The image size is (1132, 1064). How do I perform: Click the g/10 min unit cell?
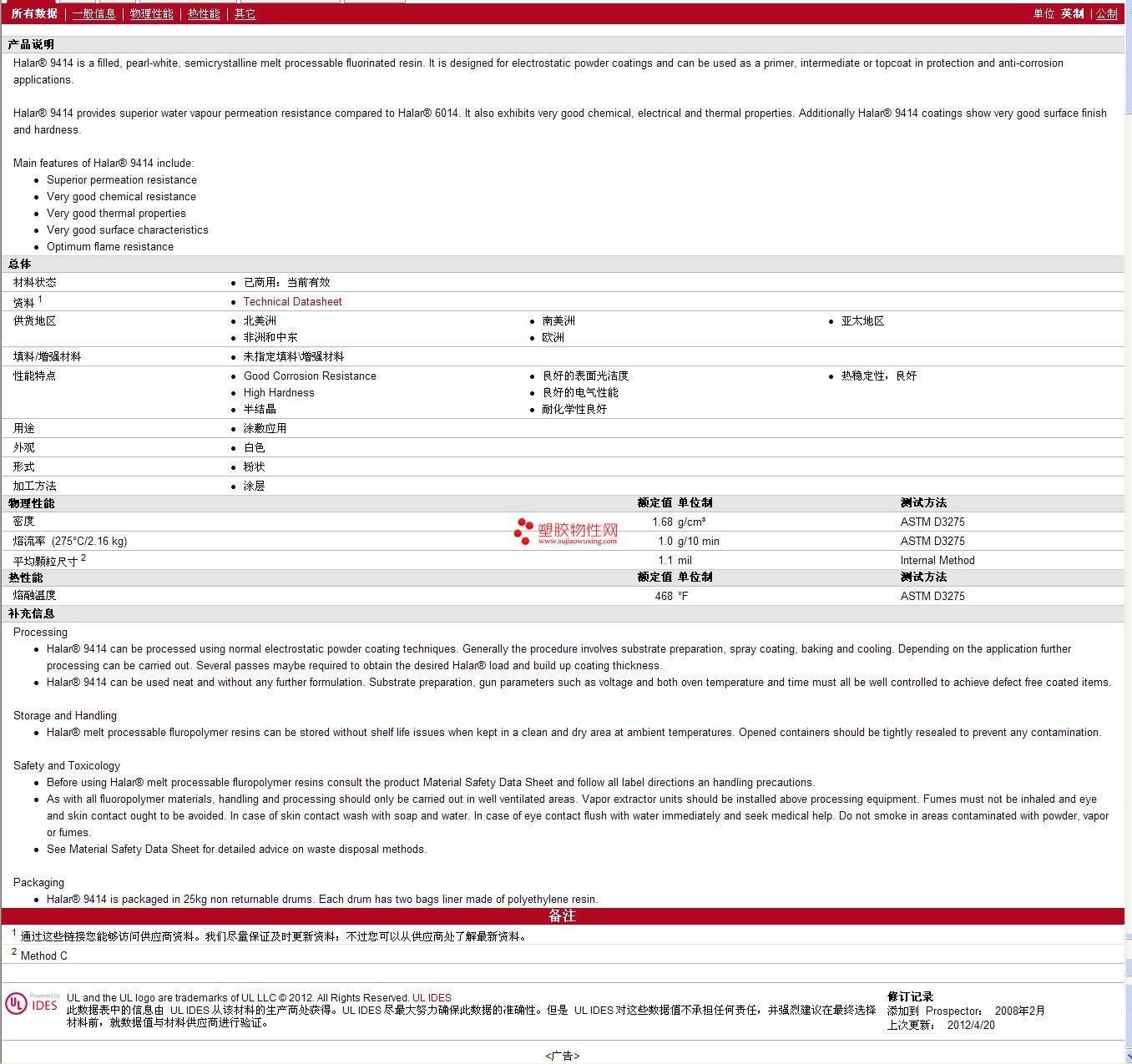698,542
